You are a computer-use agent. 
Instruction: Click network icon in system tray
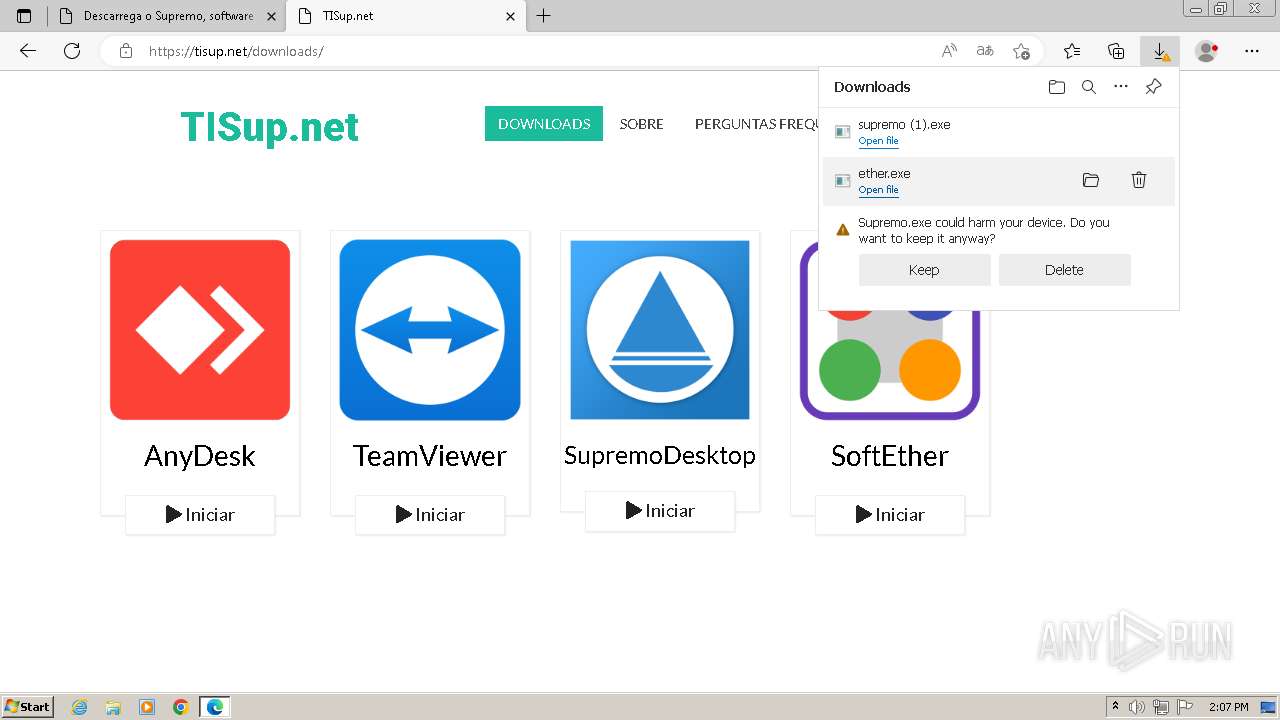(x=1161, y=707)
